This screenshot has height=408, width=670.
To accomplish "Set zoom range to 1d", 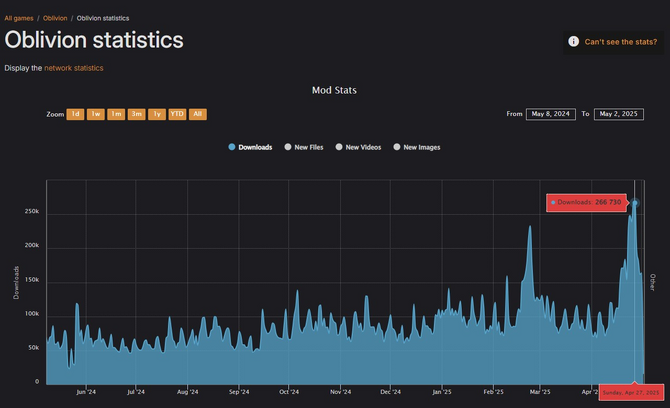I will point(75,114).
